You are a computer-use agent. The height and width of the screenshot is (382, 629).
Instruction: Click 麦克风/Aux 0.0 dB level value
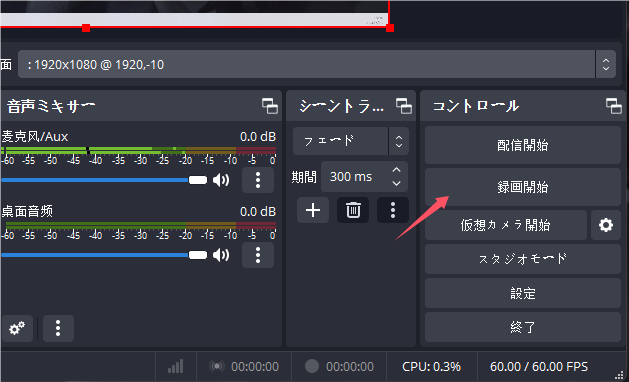258,136
